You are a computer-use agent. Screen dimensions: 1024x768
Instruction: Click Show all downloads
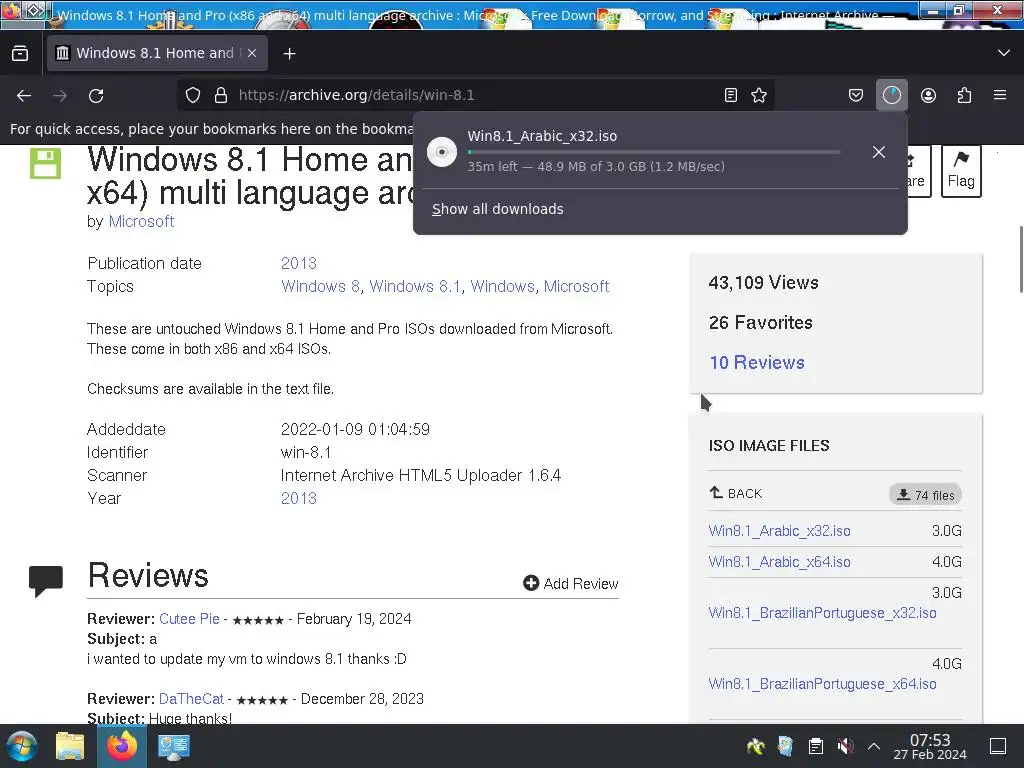[498, 209]
